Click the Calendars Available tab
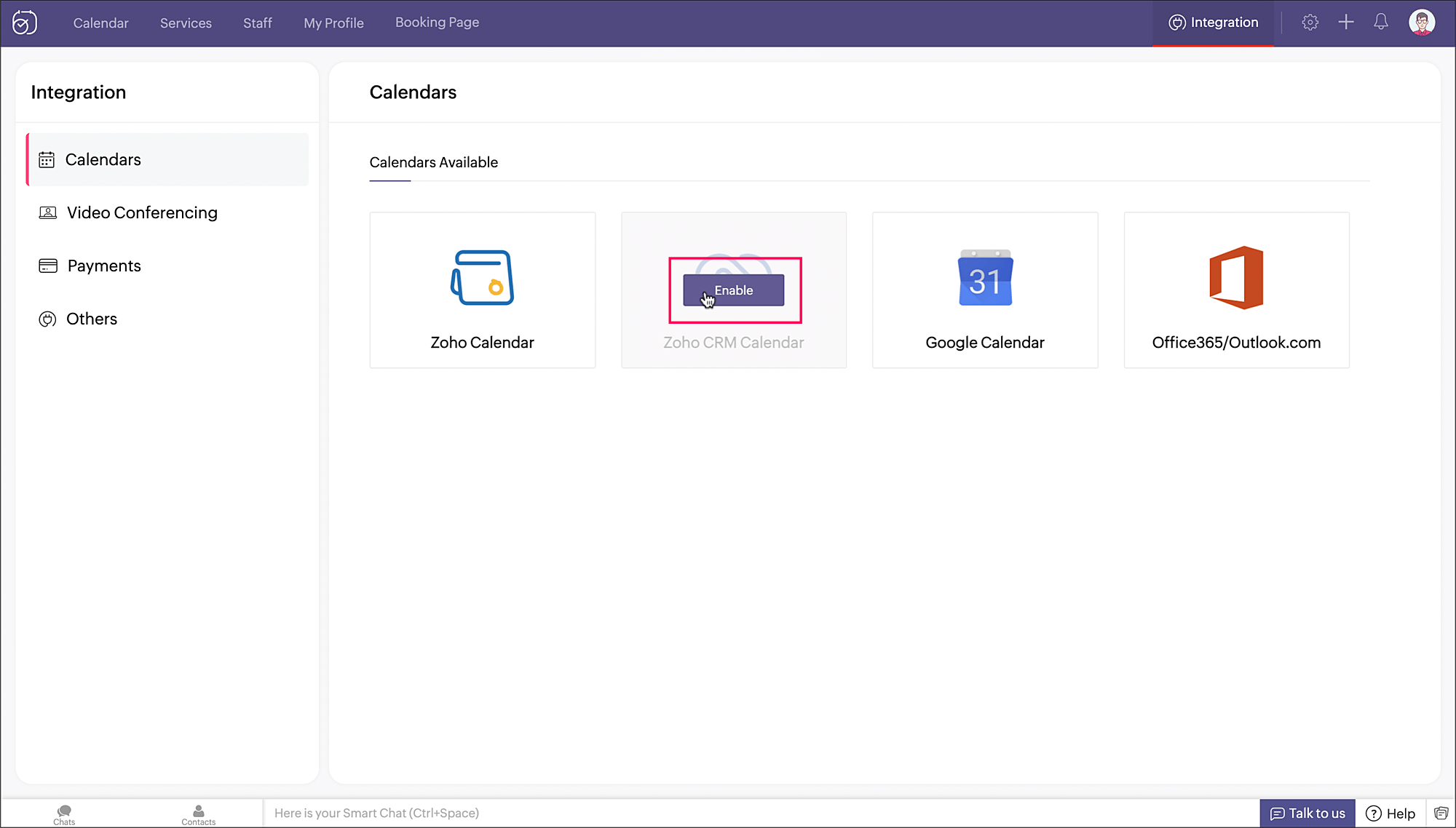This screenshot has height=828, width=1456. pos(433,162)
